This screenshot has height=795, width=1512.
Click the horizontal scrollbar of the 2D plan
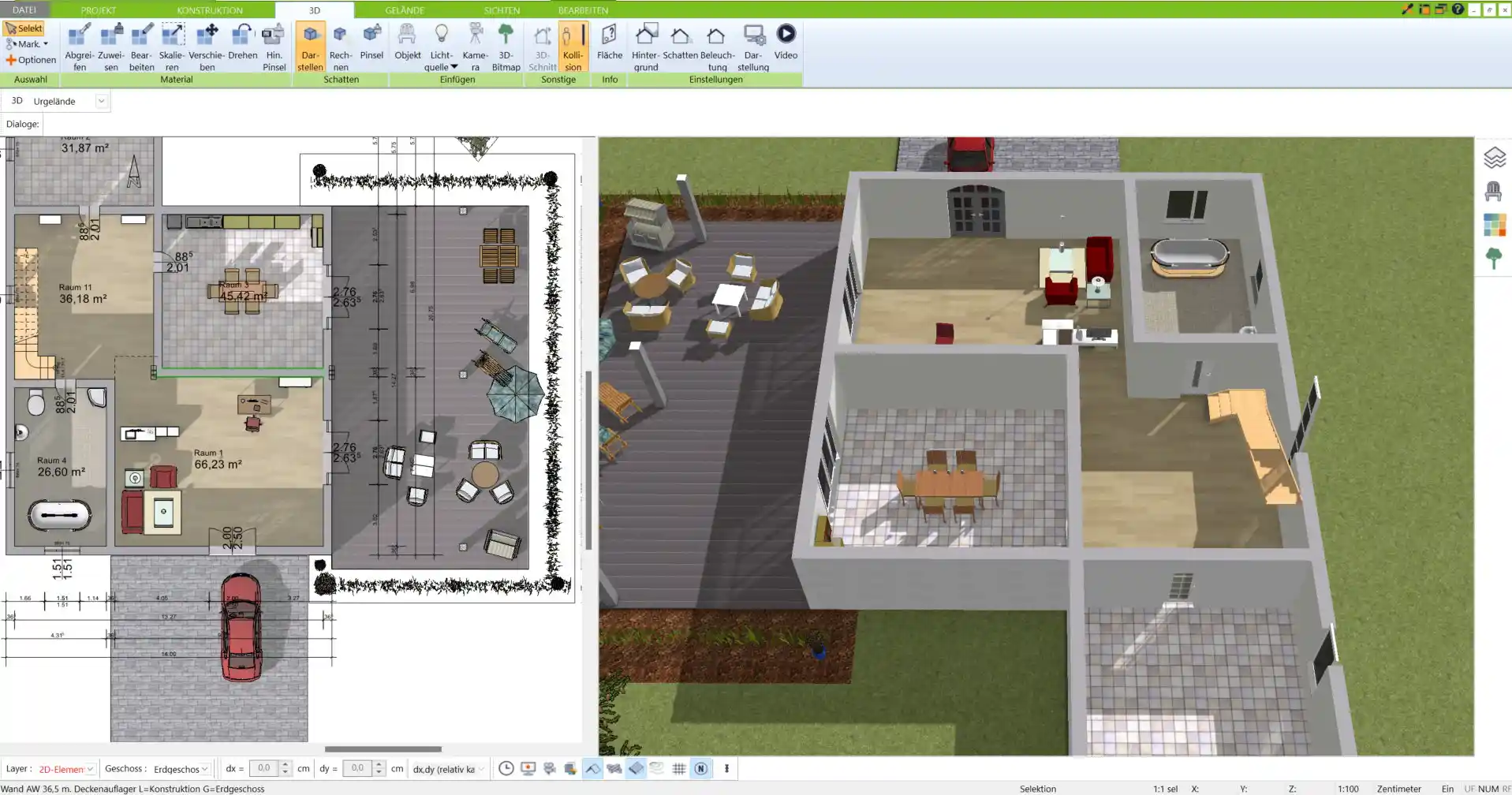click(383, 749)
